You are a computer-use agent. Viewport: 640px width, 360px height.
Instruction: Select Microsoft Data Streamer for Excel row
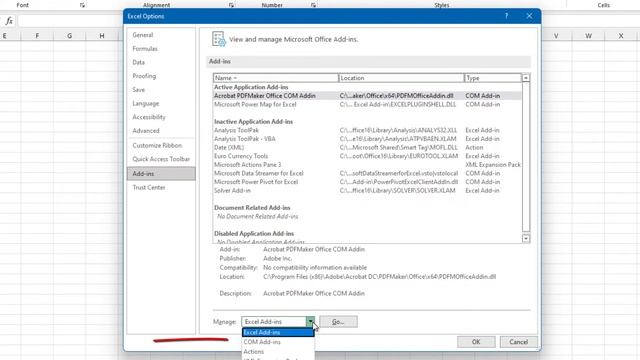pyautogui.click(x=367, y=173)
